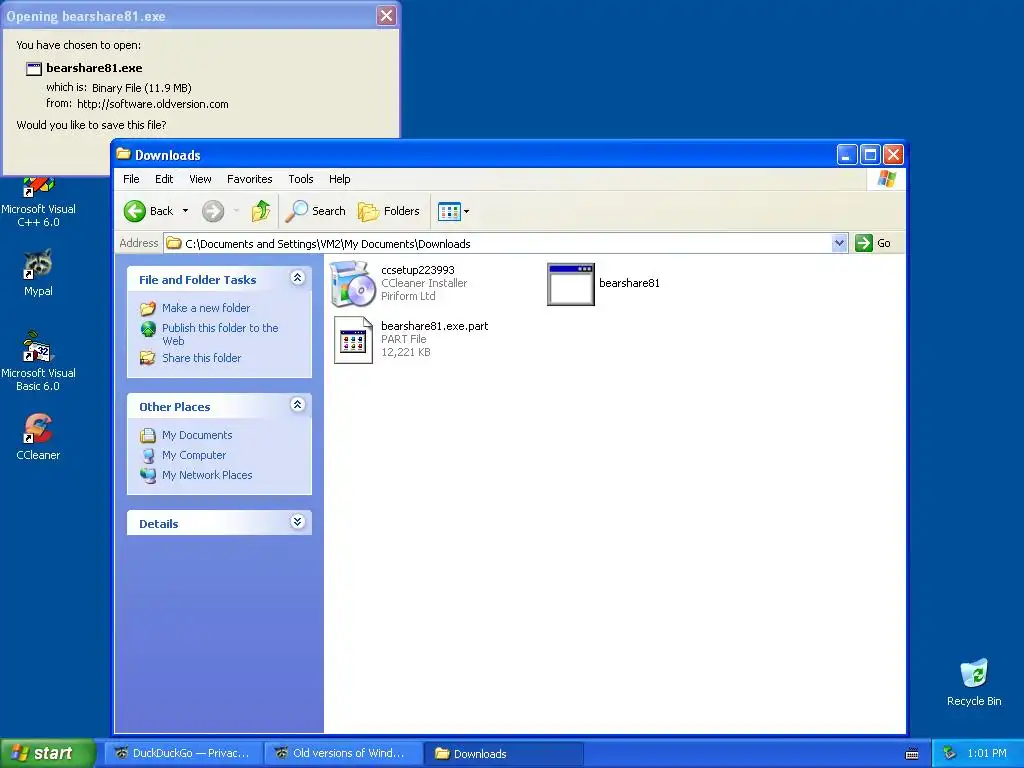1024x768 pixels.
Task: Select the ccsetup223993 installer icon
Action: pyautogui.click(x=353, y=283)
